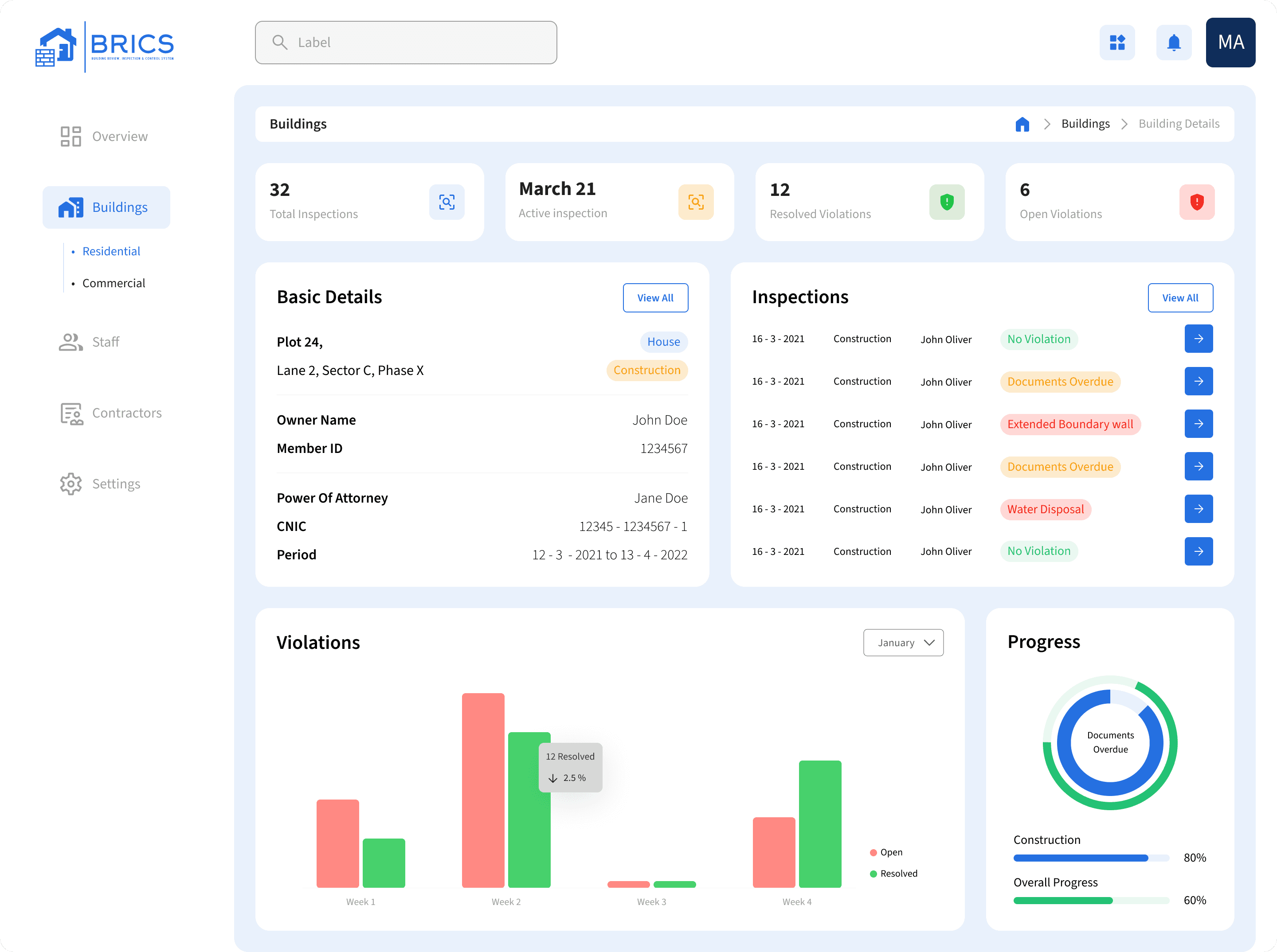
Task: Click the BRICS logo
Action: (105, 46)
